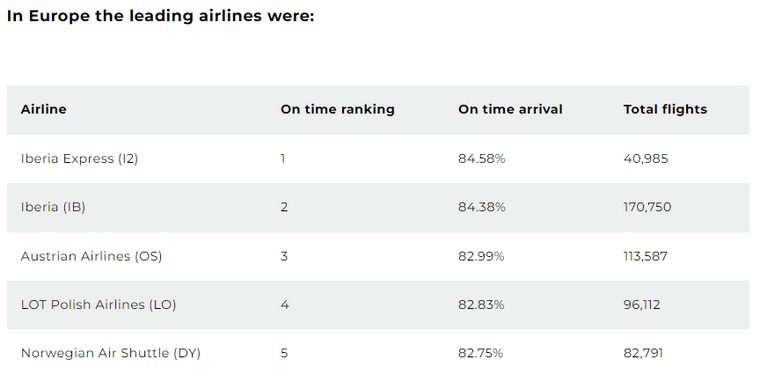Screen dimensions: 760x375
Task: Click the 82.83% on time arrival value
Action: pos(481,305)
